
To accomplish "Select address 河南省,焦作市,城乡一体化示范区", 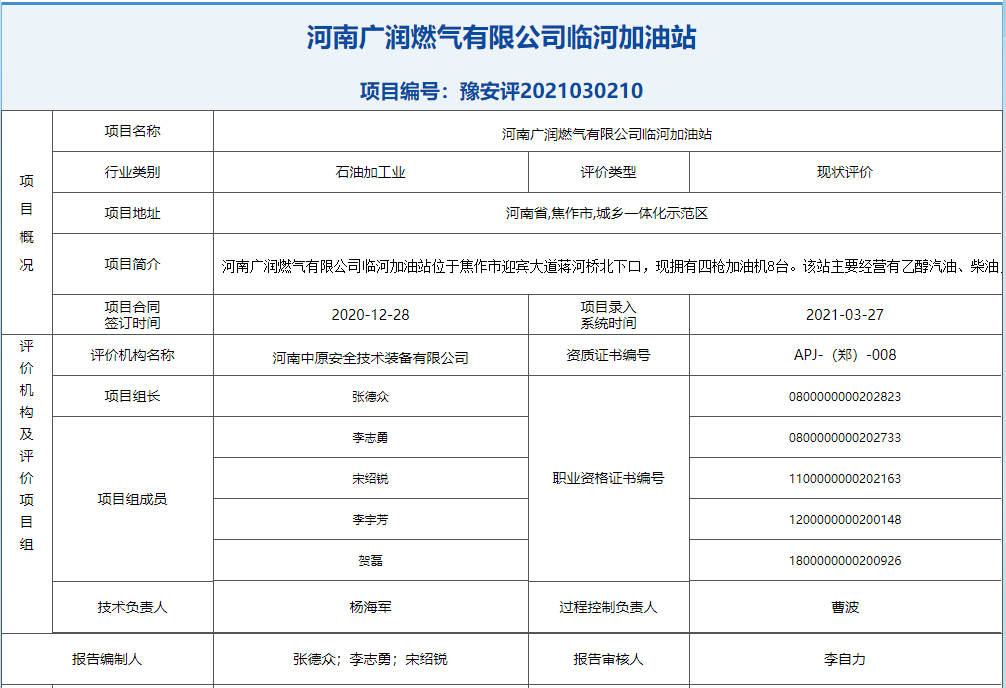I will pos(607,213).
